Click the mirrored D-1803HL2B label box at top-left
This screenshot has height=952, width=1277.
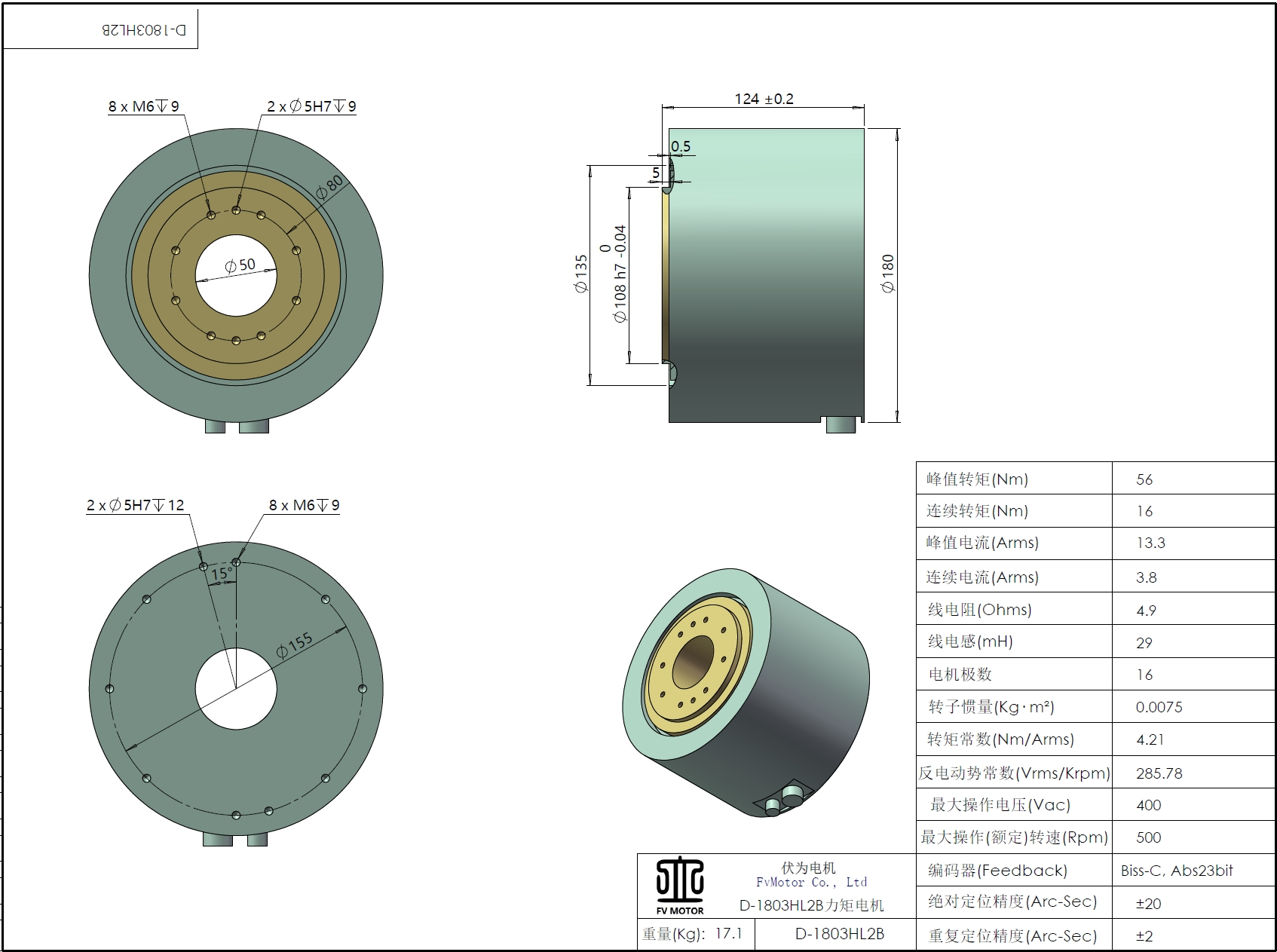click(x=100, y=29)
